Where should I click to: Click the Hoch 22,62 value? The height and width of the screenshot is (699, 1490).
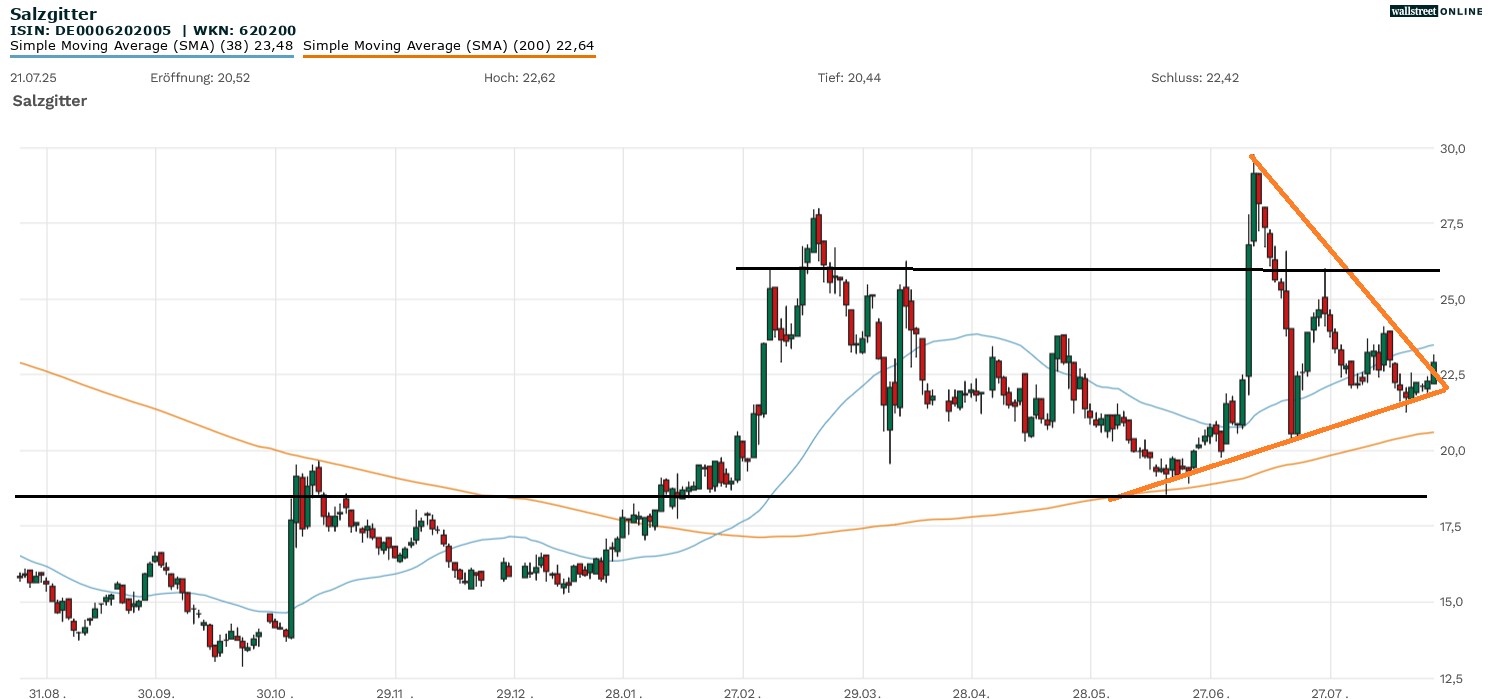pyautogui.click(x=519, y=78)
